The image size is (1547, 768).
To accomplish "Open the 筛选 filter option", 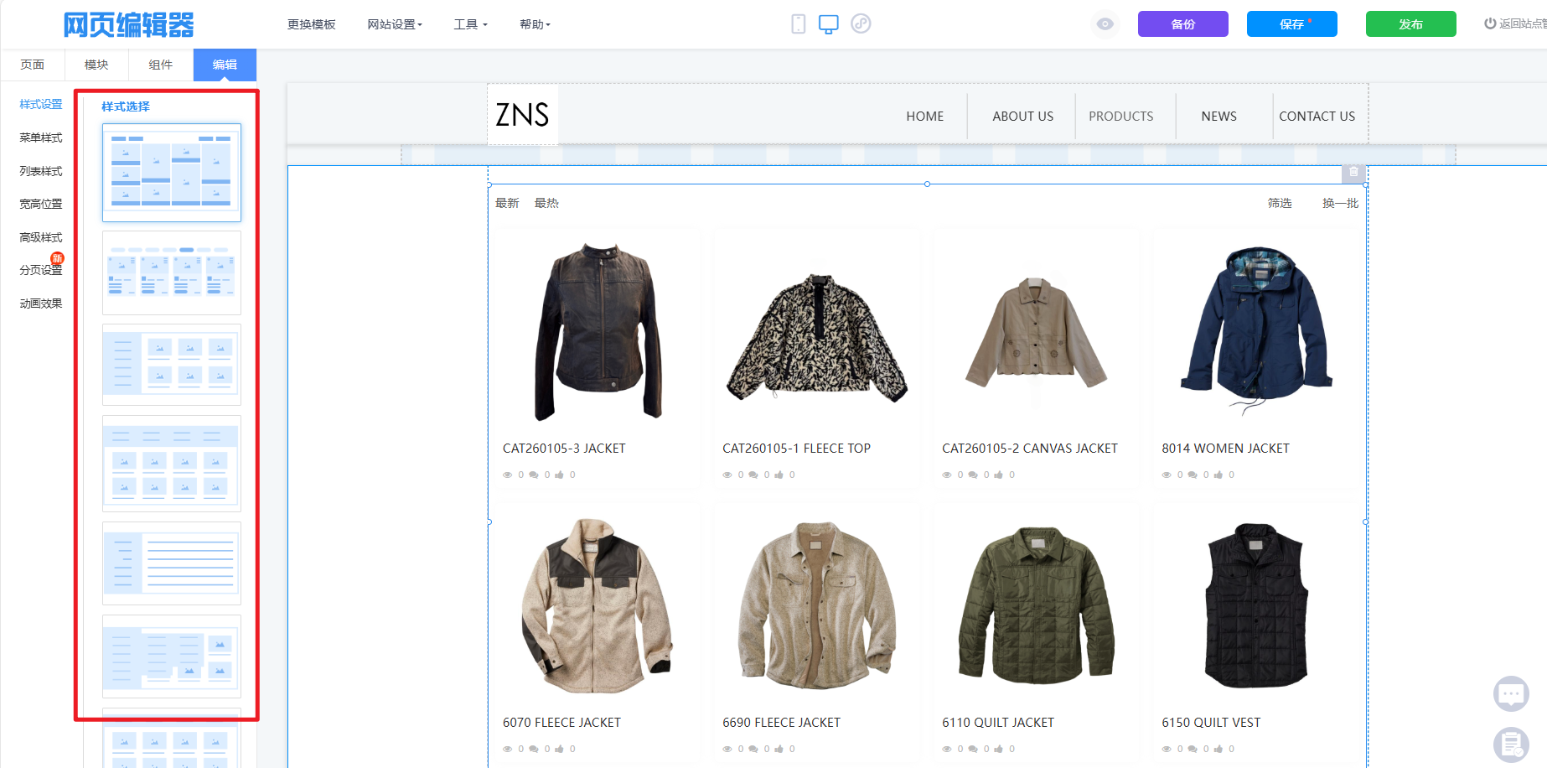I will click(1280, 203).
